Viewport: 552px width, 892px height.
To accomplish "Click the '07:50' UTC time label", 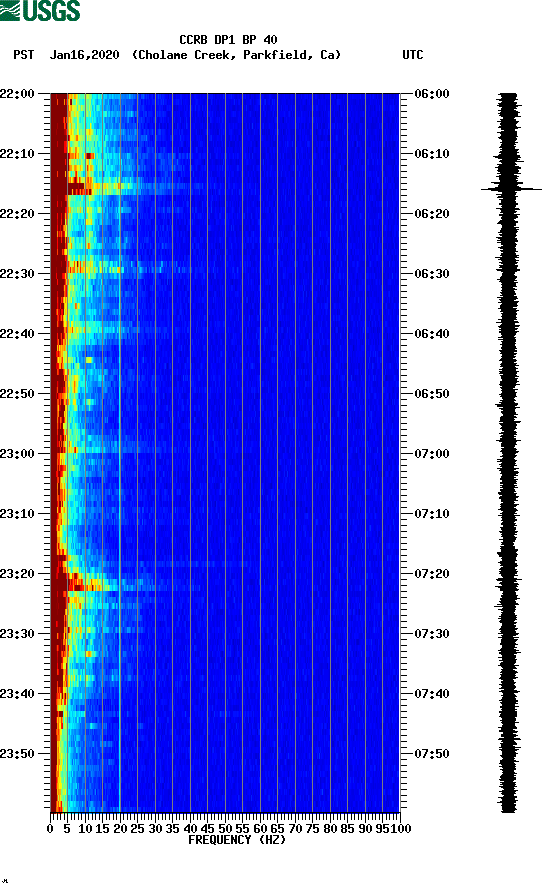I will (x=432, y=754).
